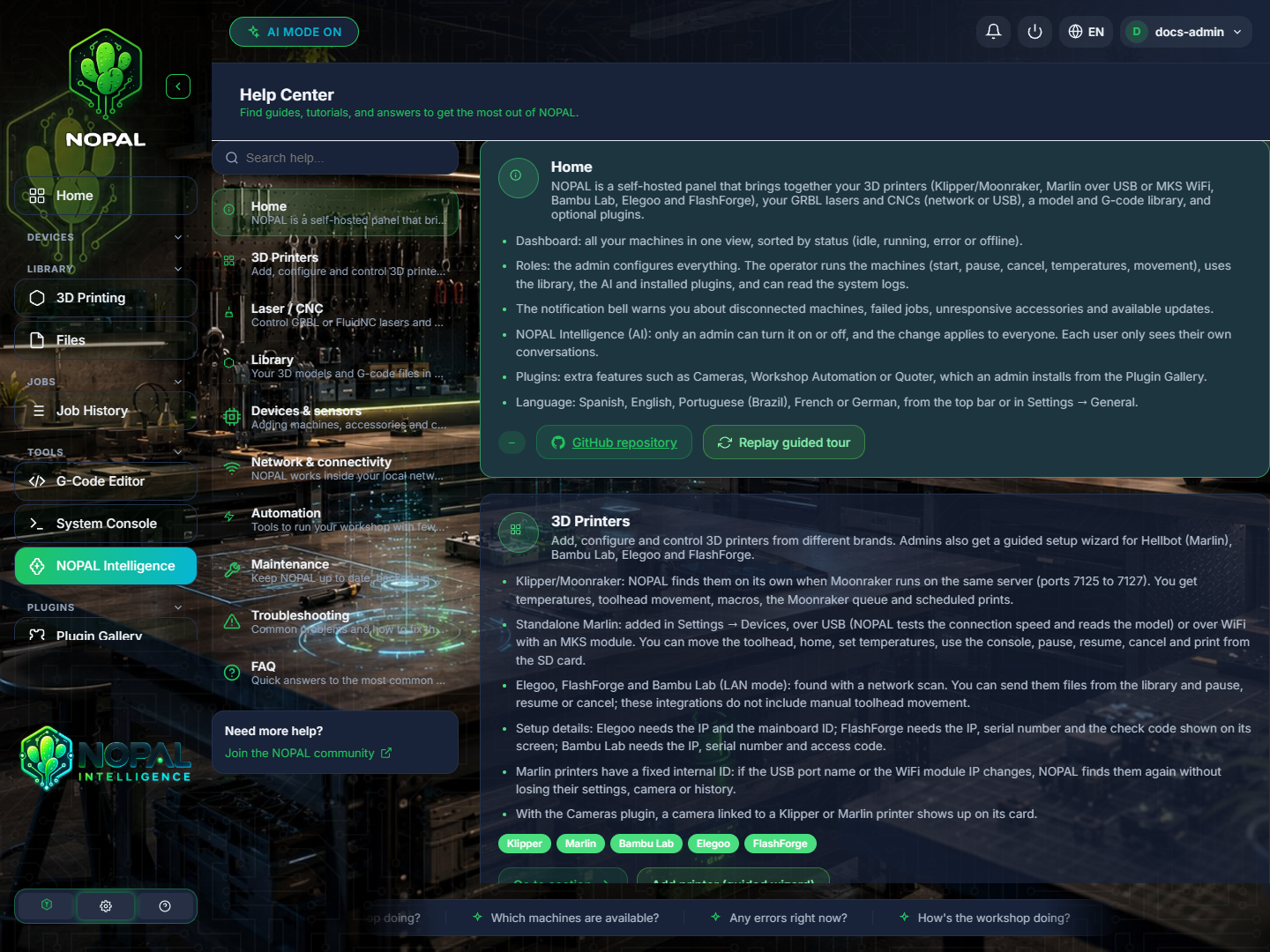Collapse the sidebar with the chevron button
The width and height of the screenshot is (1270, 952).
coord(178,86)
